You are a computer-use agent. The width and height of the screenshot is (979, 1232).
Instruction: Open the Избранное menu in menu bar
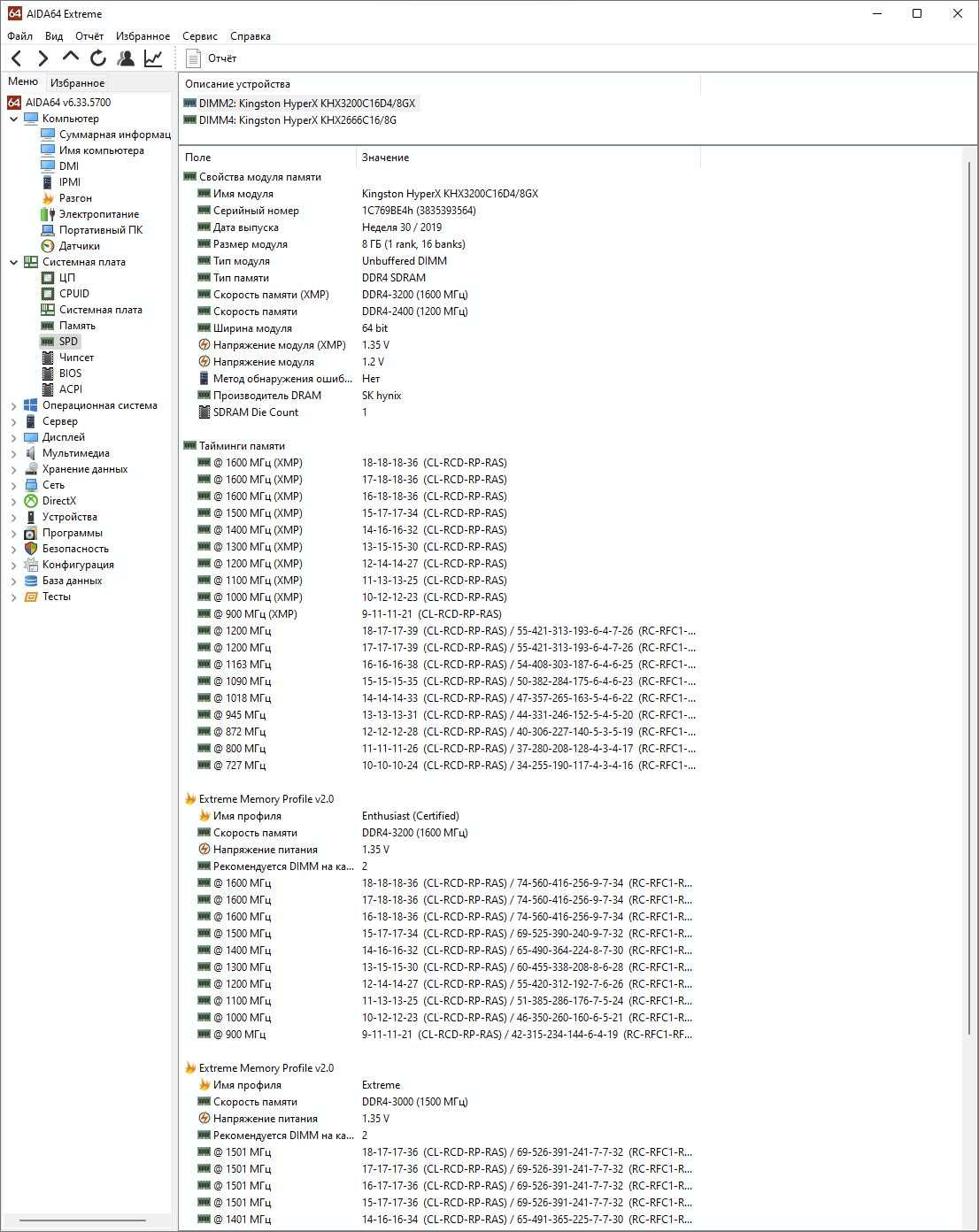tap(143, 36)
